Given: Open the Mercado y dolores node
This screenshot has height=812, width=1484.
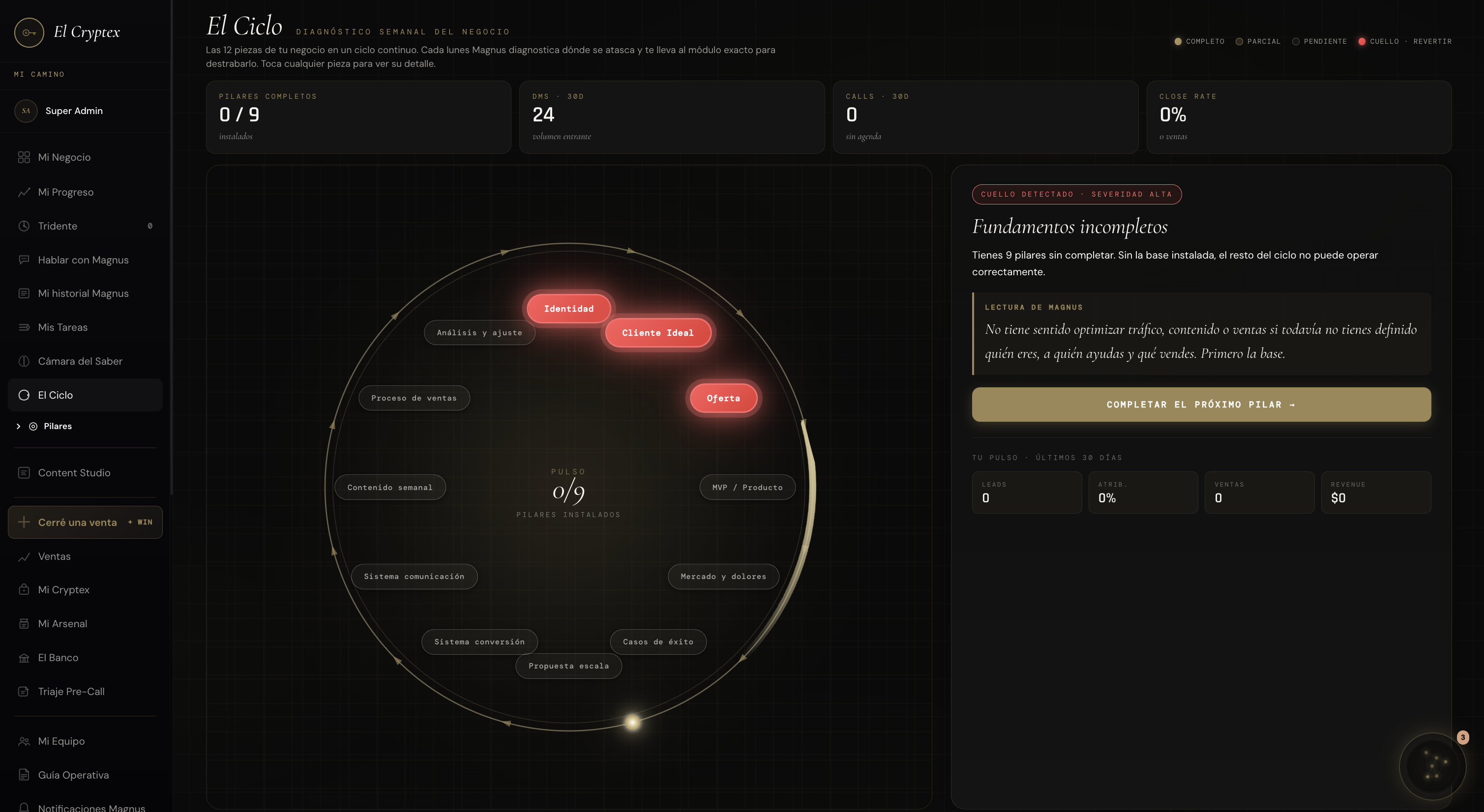Looking at the screenshot, I should pyautogui.click(x=723, y=577).
